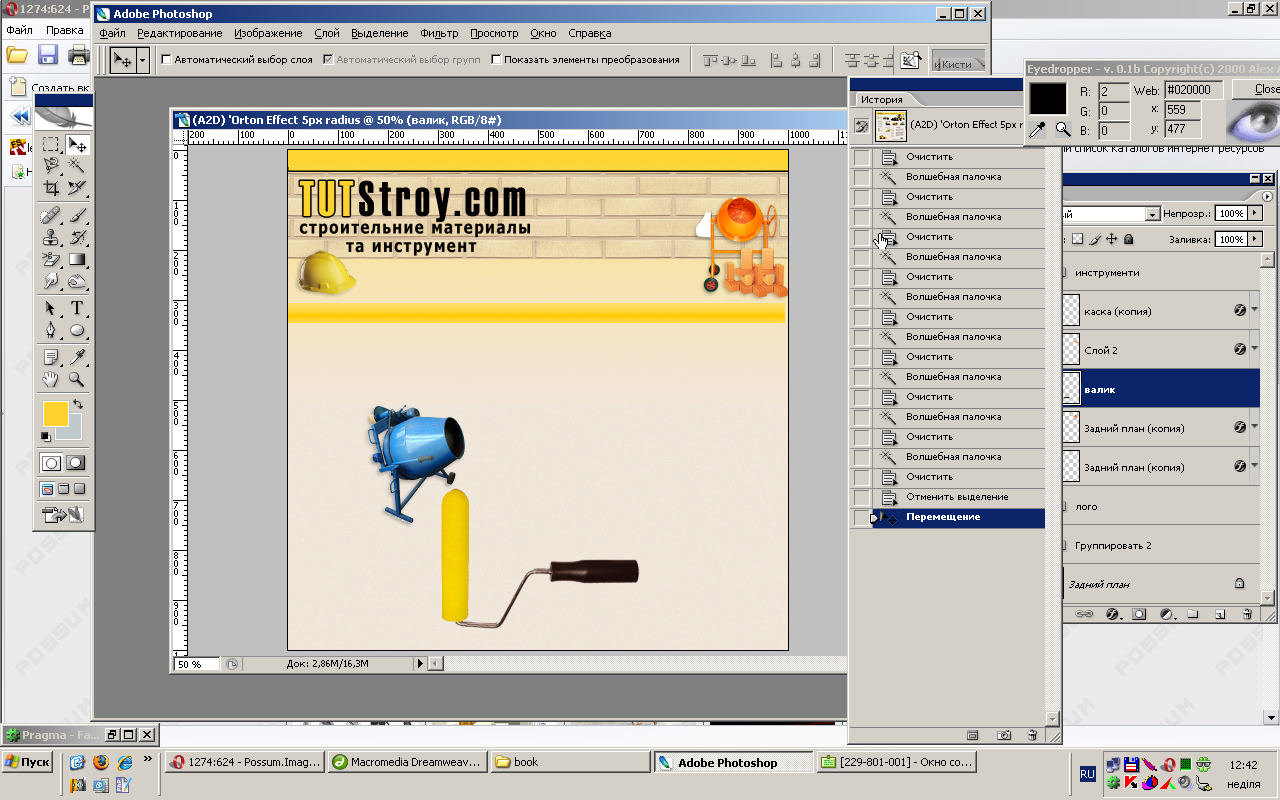Open 'Фильтр' menu
Image resolution: width=1280 pixels, height=800 pixels.
coord(439,33)
